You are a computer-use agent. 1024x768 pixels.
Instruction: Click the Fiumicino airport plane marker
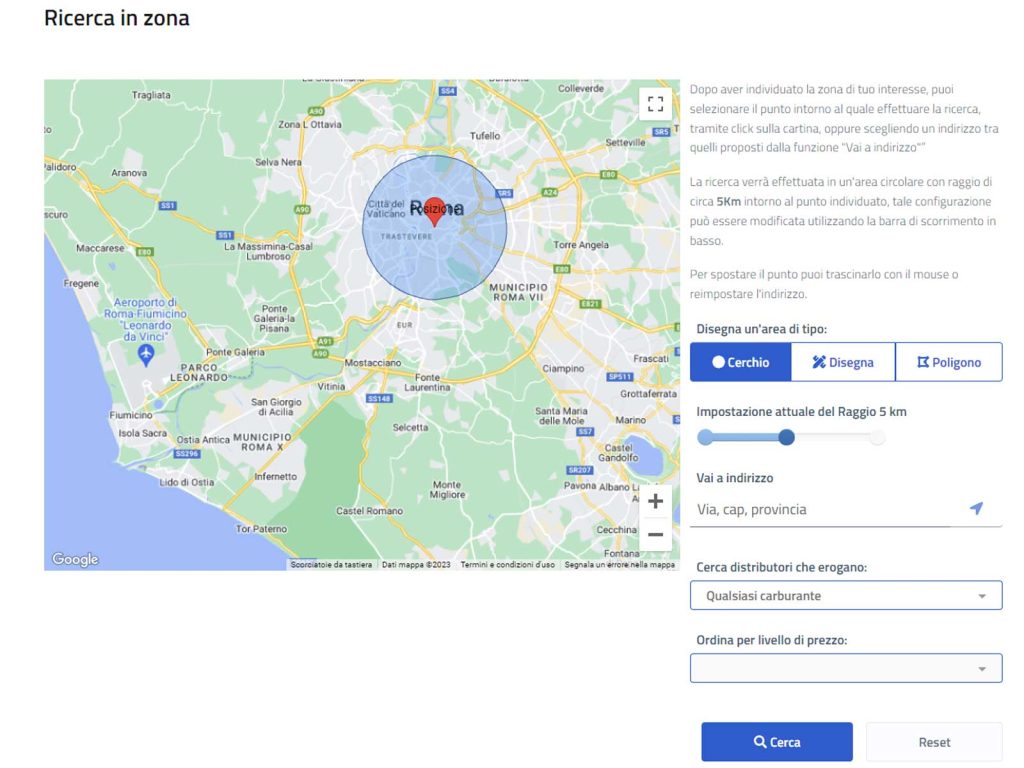tap(146, 354)
